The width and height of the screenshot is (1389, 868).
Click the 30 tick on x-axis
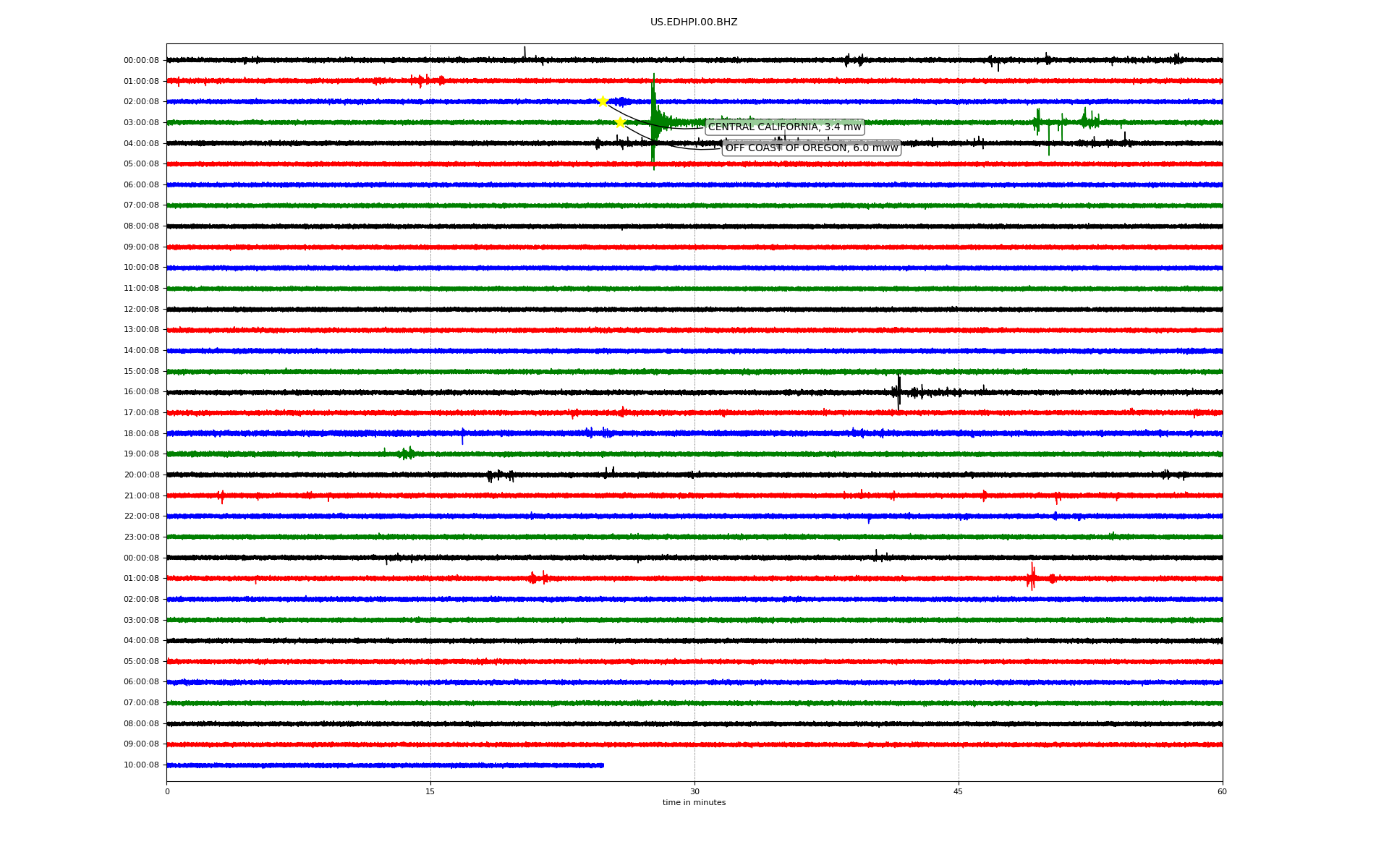click(694, 791)
